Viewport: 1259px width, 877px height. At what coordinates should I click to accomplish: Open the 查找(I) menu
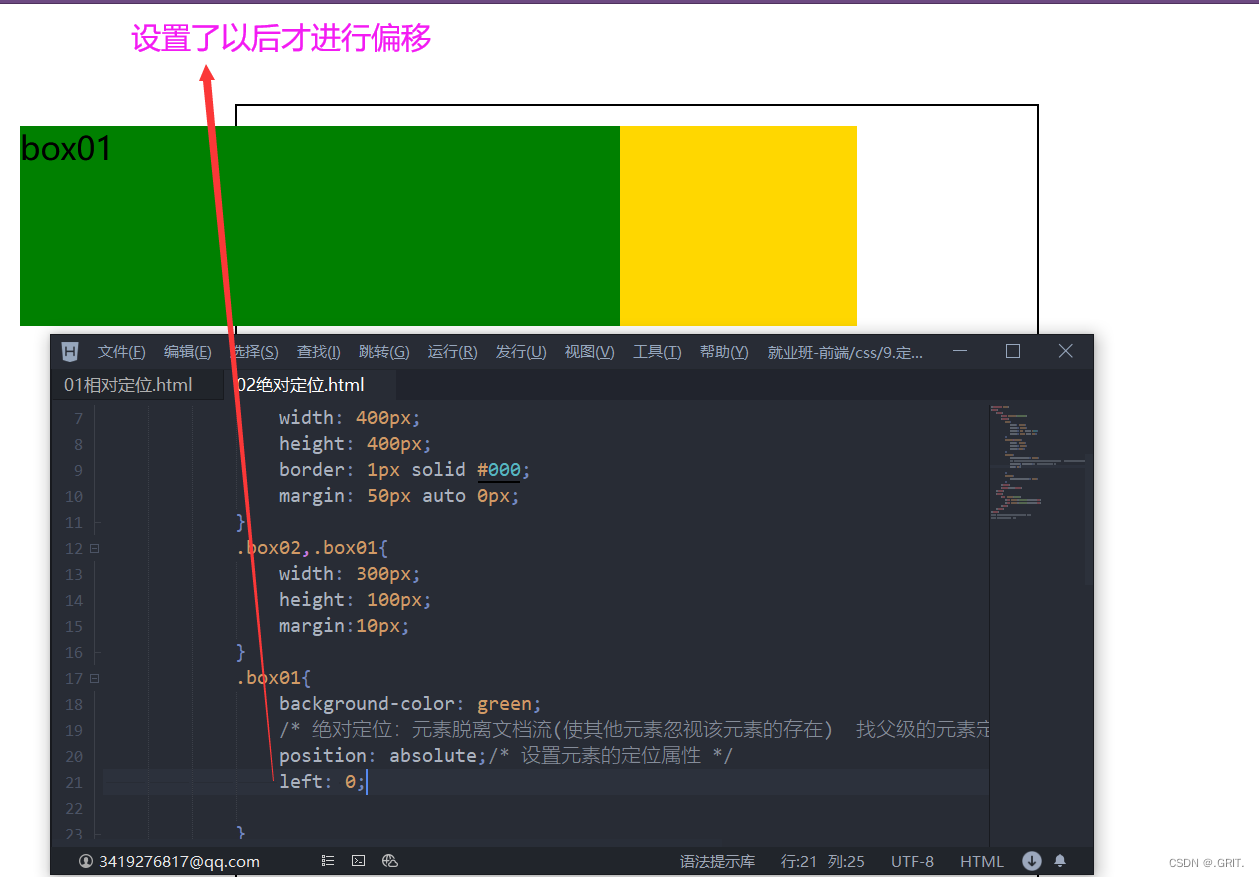(x=319, y=352)
